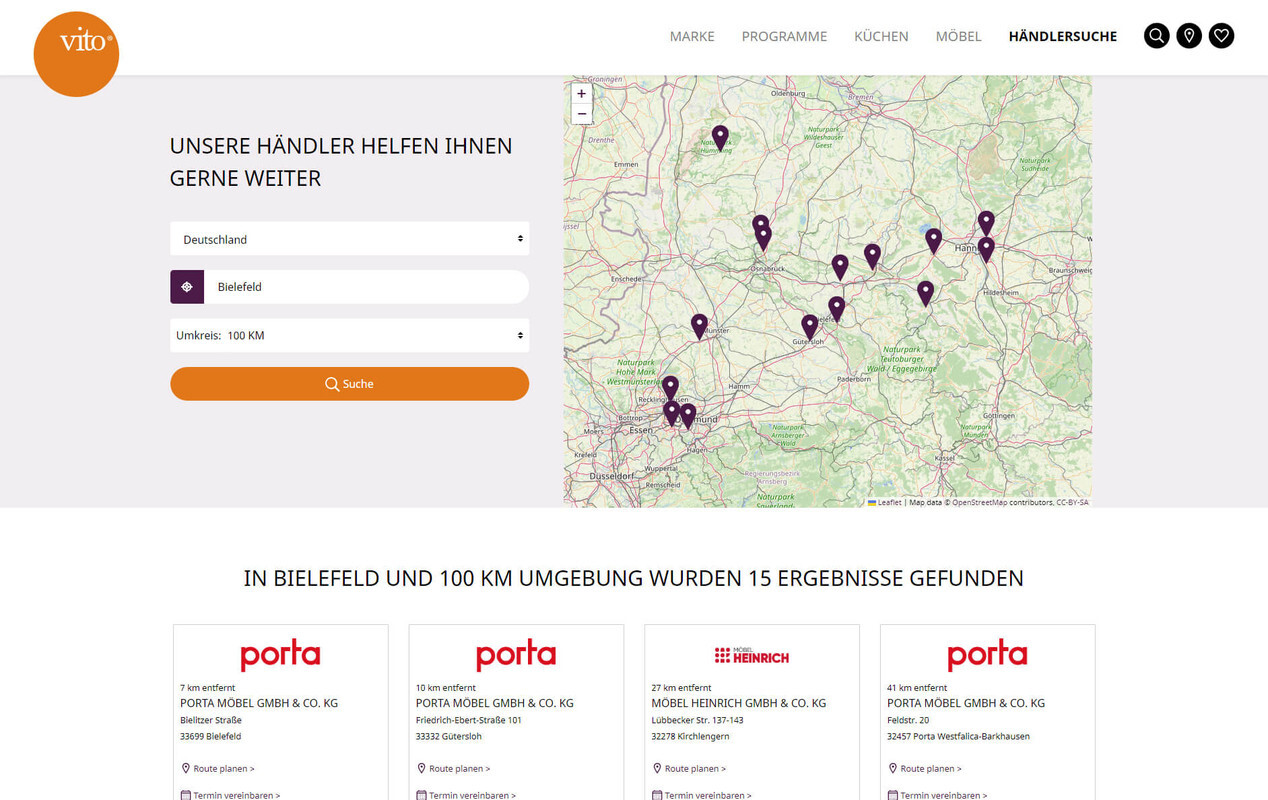Click the crosshair geolocation icon beside Bielefeld field
The image size is (1268, 800).
186,287
